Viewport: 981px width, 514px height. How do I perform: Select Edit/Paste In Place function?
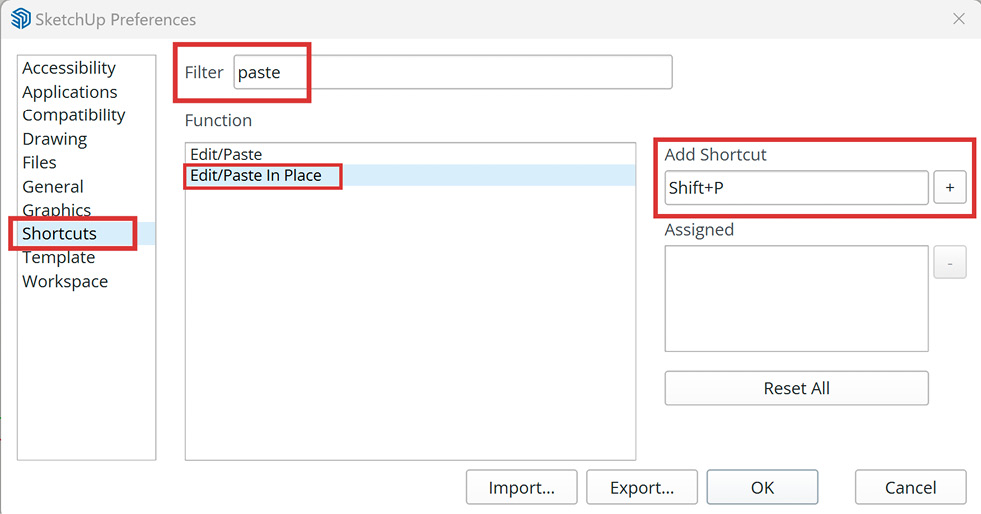pyautogui.click(x=410, y=175)
